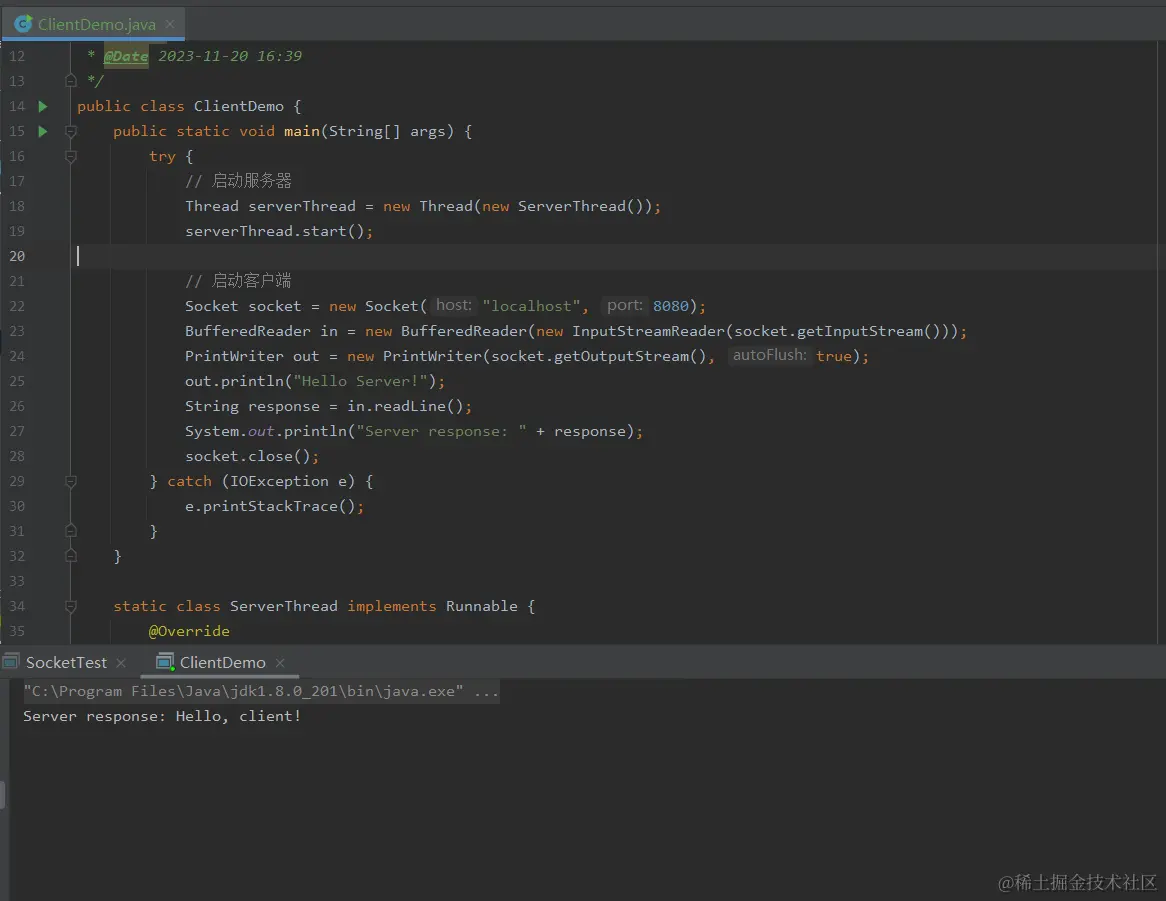
Task: Click the run gutter icon beside class ClientDemo
Action: pyautogui.click(x=43, y=106)
